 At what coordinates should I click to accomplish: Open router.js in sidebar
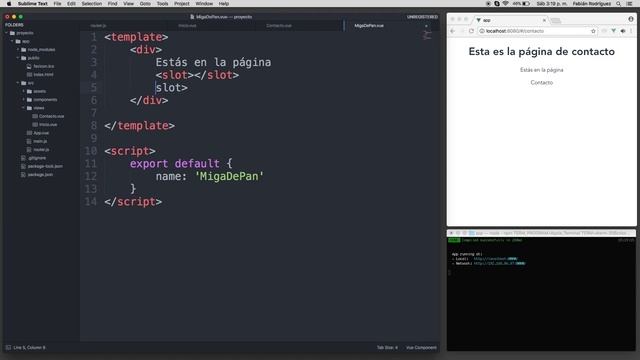click(41, 149)
